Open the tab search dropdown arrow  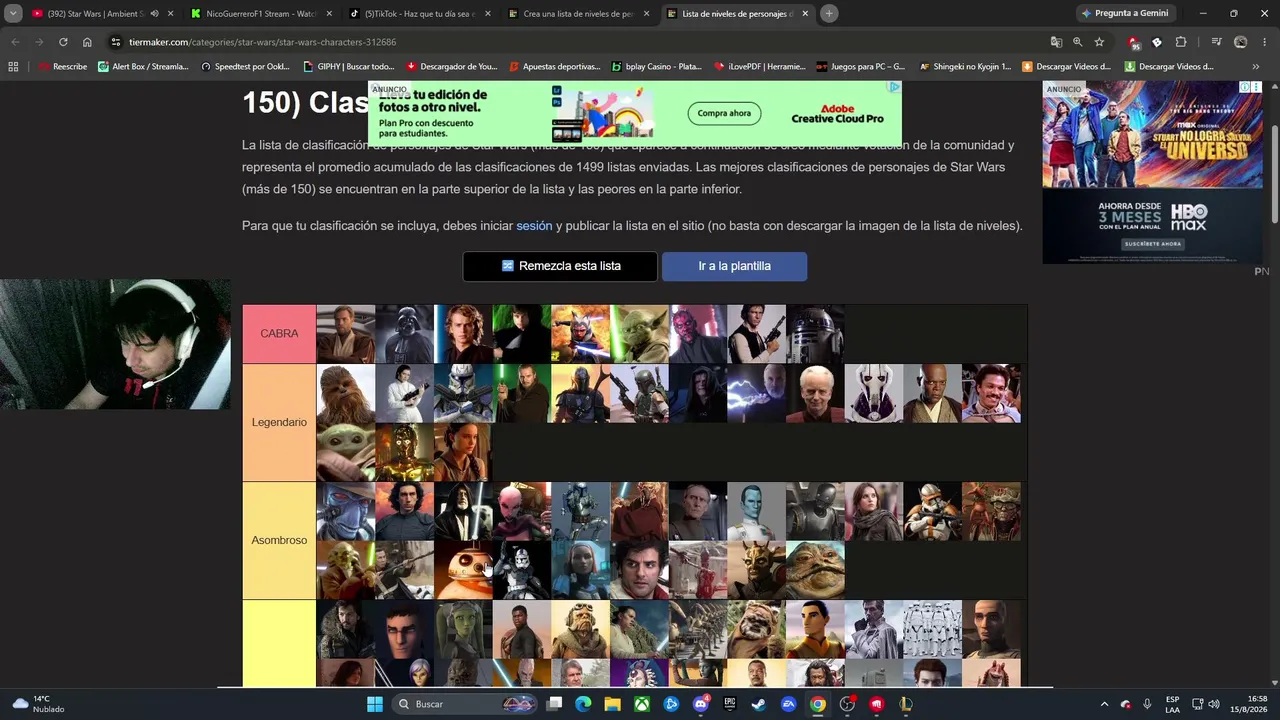click(x=13, y=13)
